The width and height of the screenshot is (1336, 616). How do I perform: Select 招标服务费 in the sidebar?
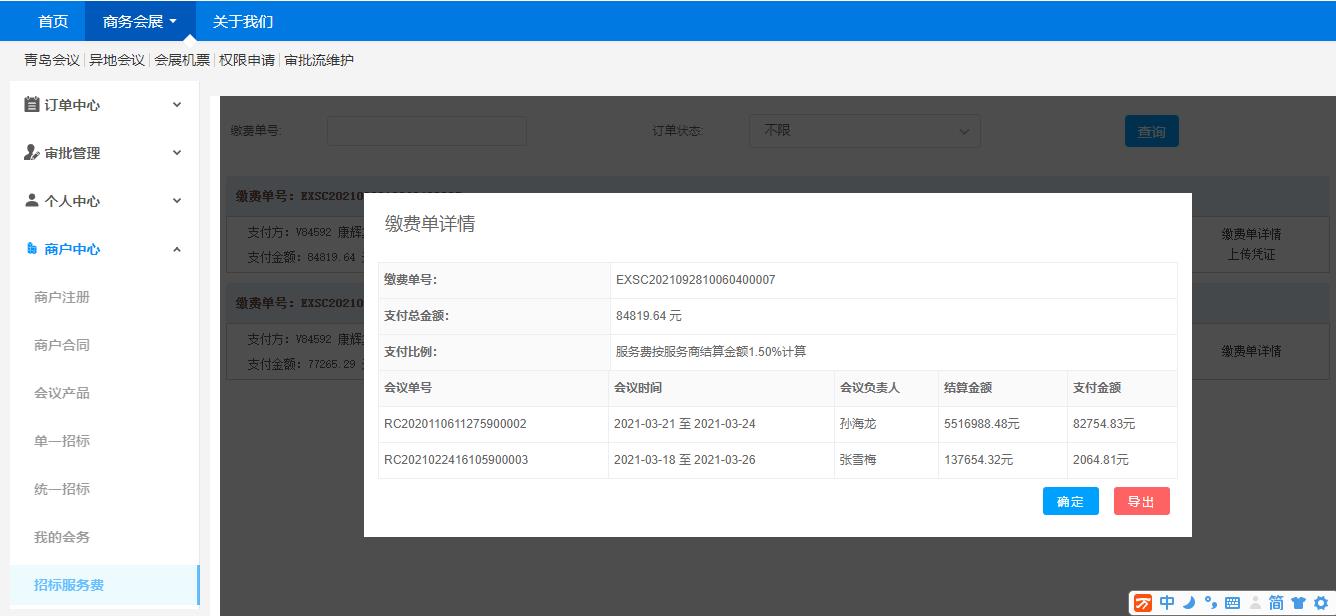pyautogui.click(x=69, y=585)
